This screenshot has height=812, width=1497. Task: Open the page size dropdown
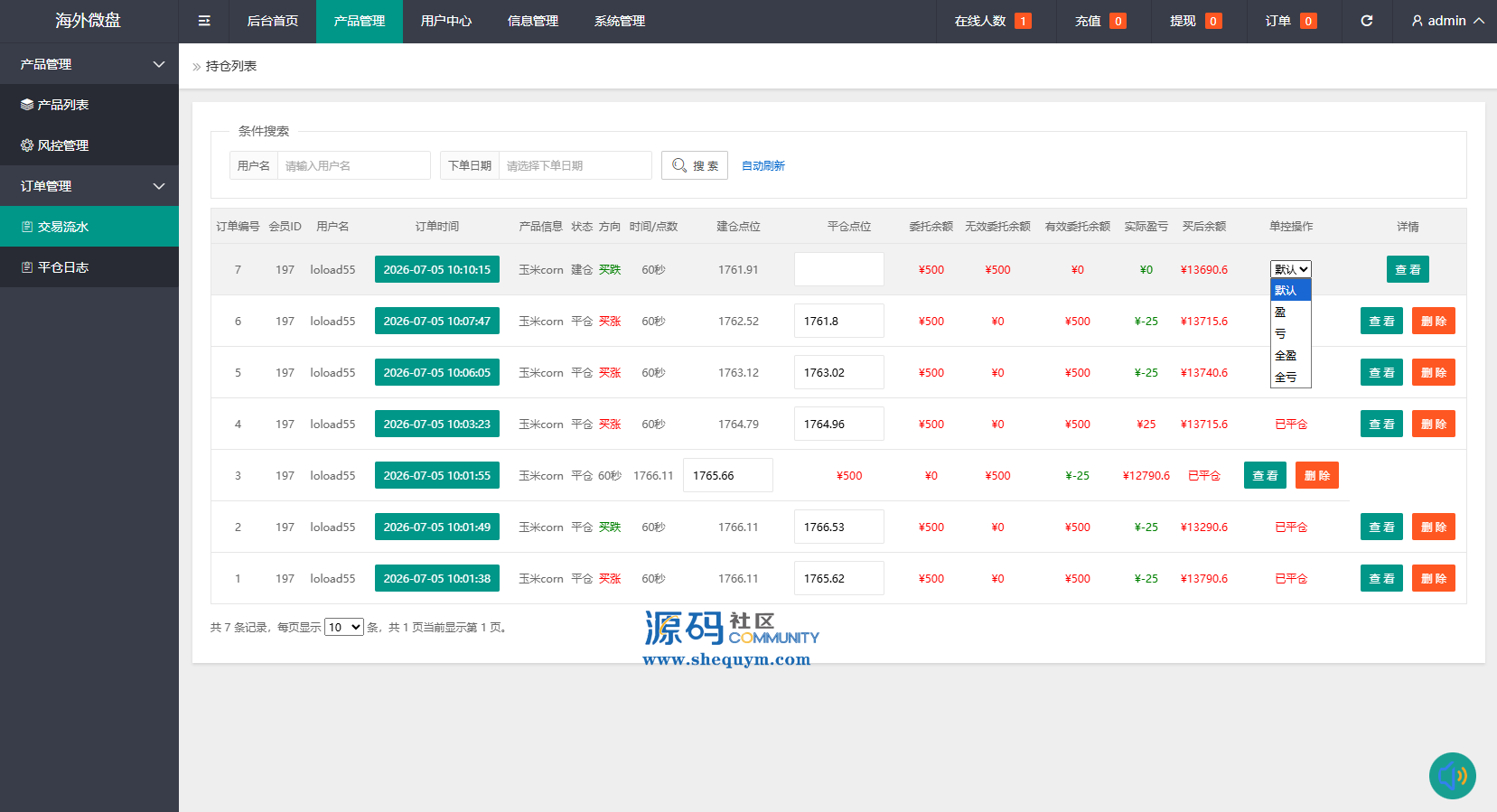tap(344, 627)
